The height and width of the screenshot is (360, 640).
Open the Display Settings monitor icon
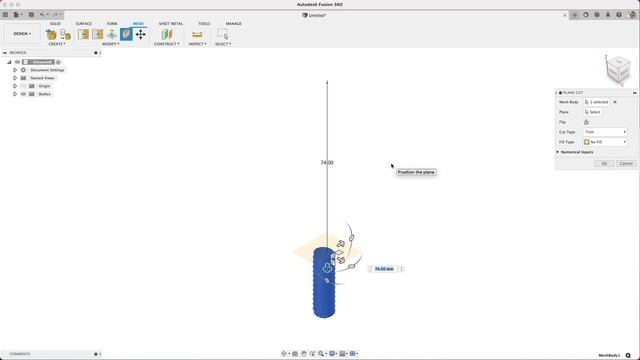click(x=332, y=353)
